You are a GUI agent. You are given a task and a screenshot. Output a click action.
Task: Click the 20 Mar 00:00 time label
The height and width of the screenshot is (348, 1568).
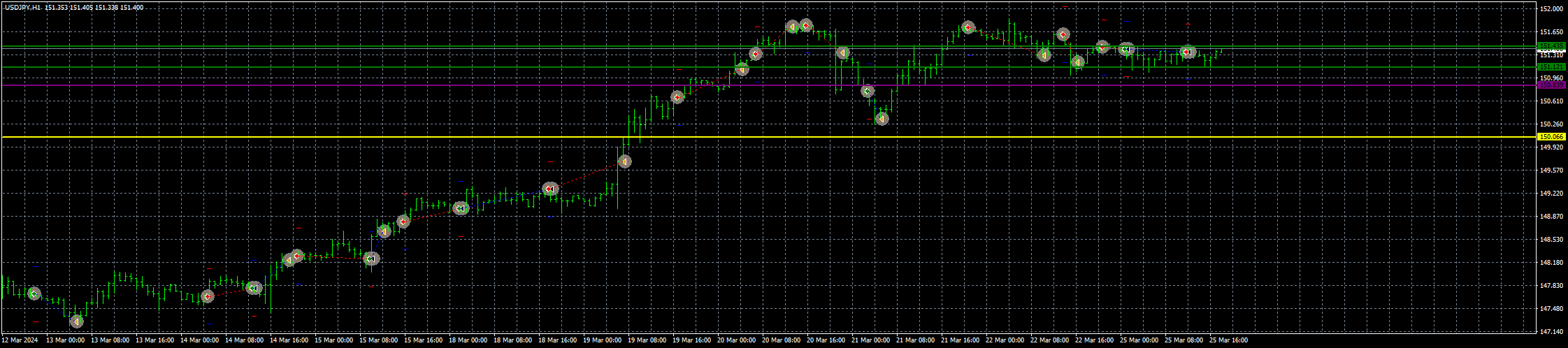737,340
